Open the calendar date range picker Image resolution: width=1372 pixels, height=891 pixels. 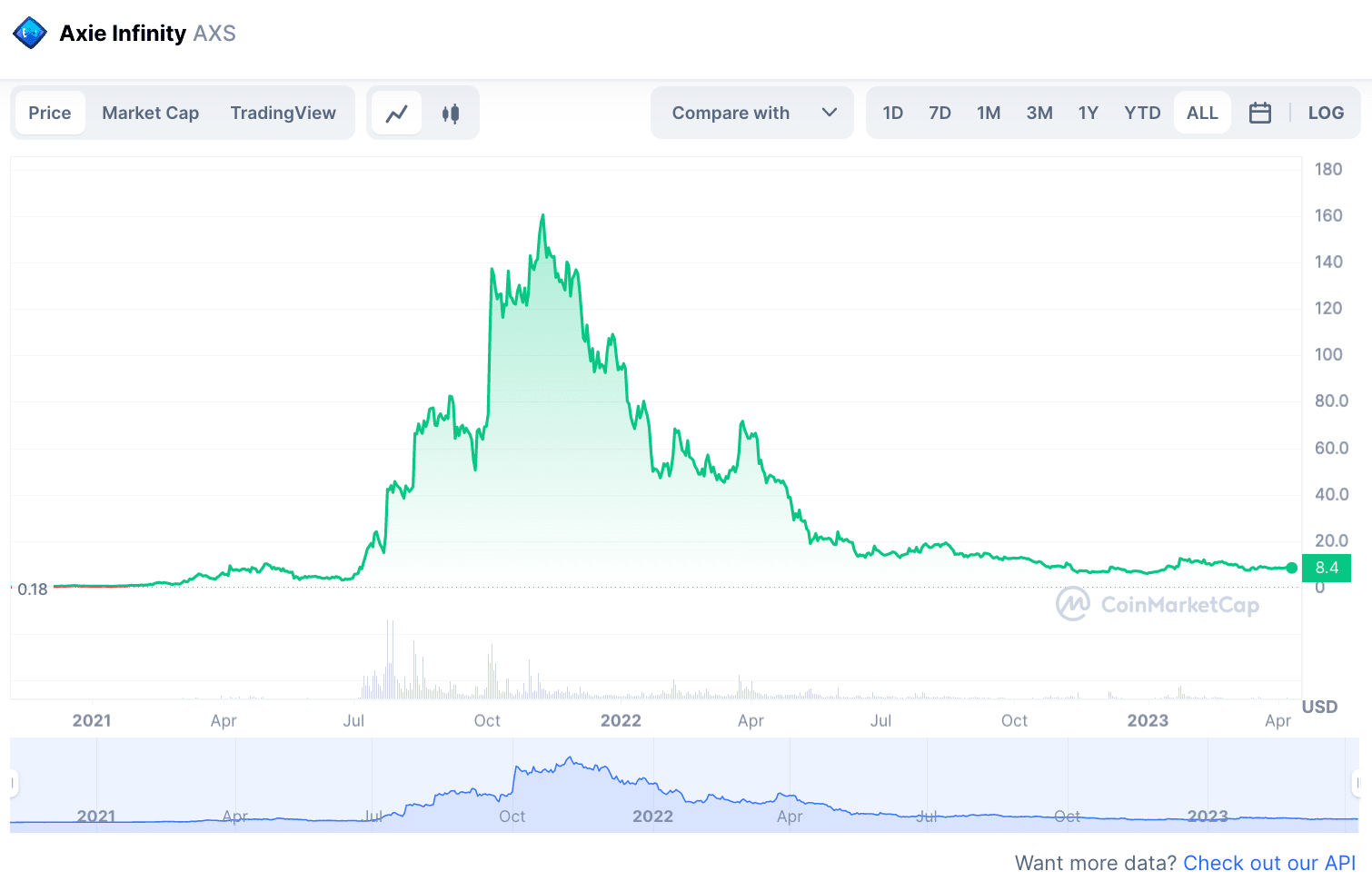pos(1259,113)
